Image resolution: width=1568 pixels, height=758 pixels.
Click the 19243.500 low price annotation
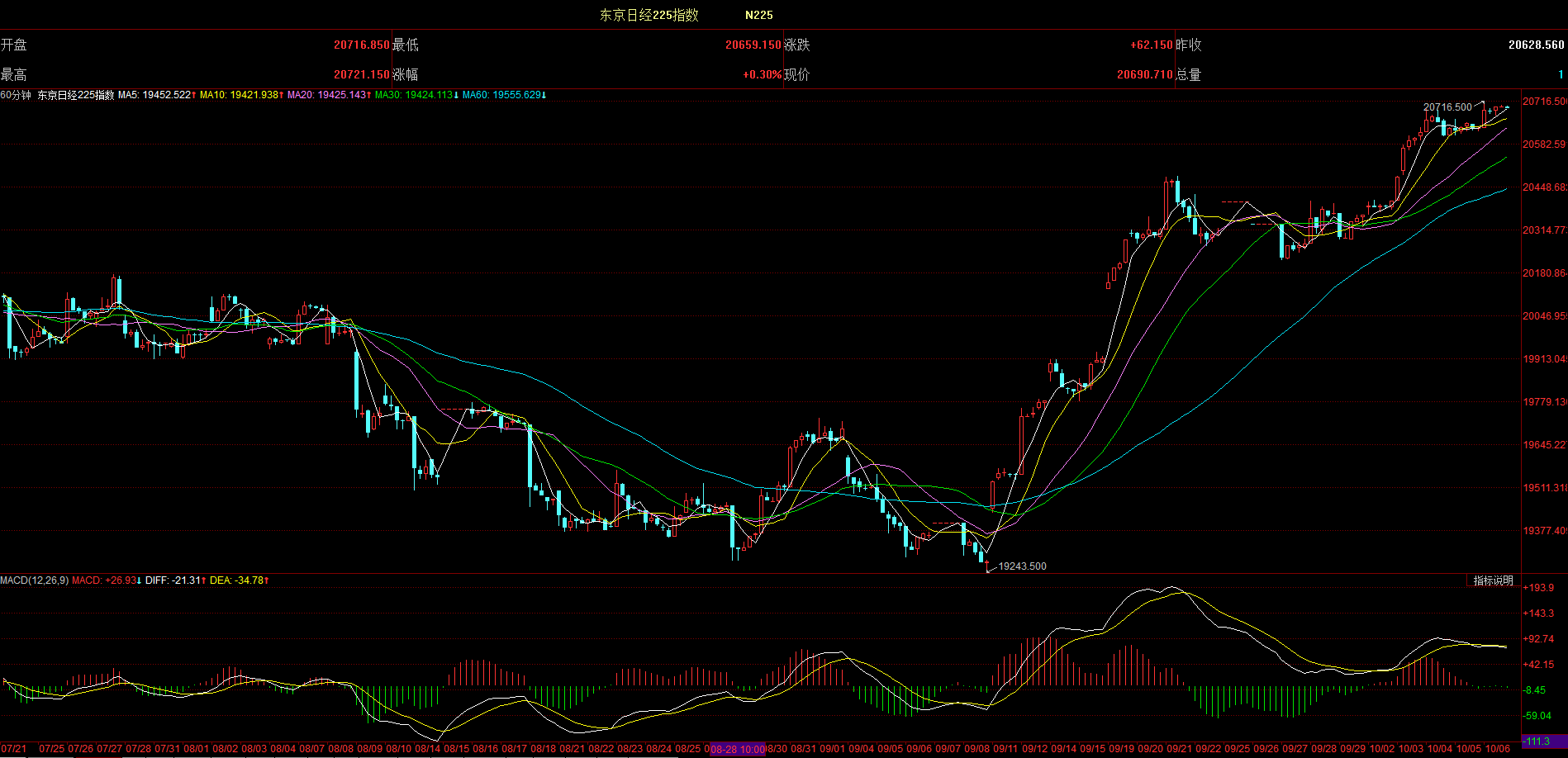click(1022, 566)
